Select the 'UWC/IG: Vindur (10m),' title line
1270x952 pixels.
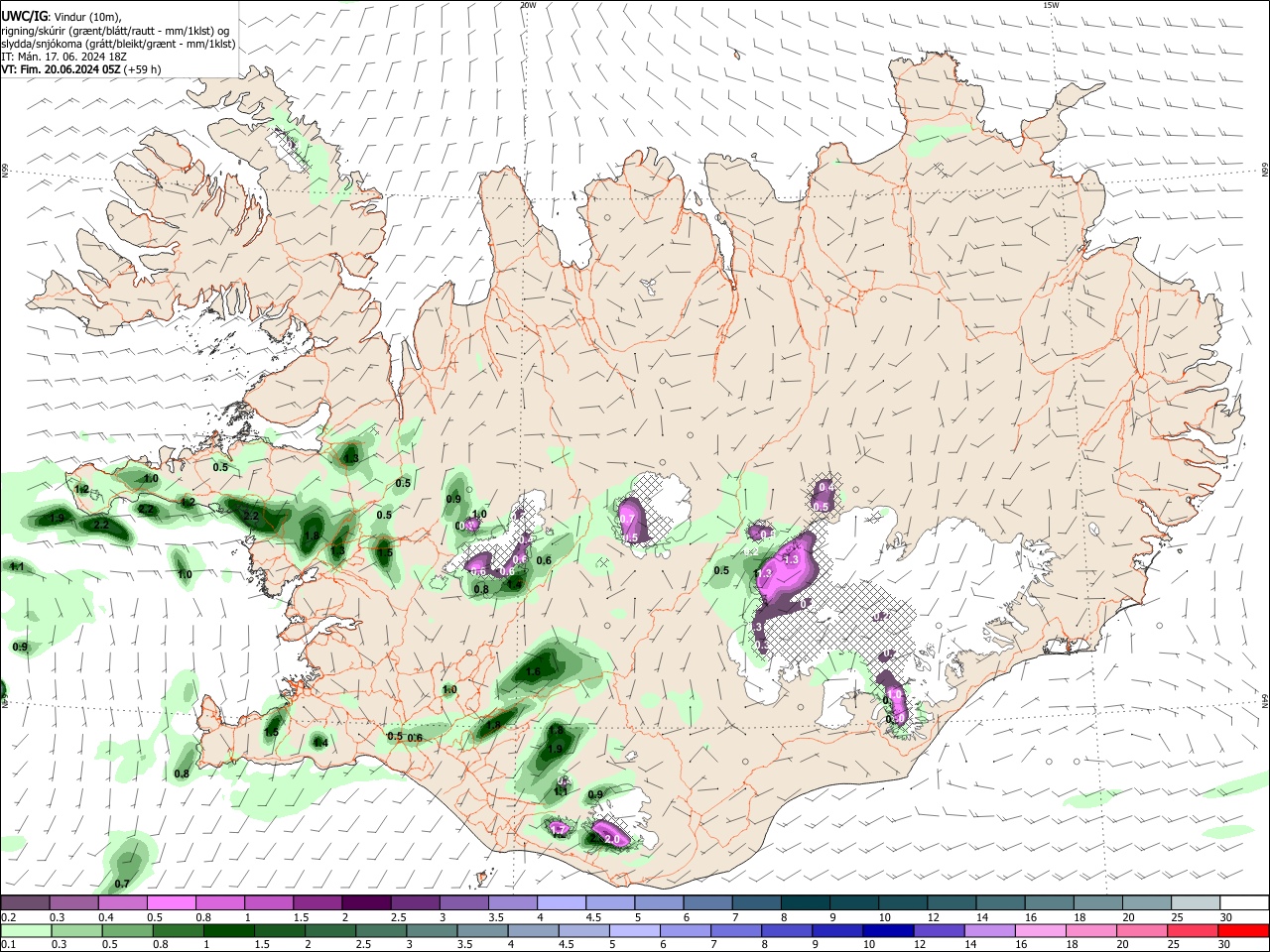click(x=61, y=17)
